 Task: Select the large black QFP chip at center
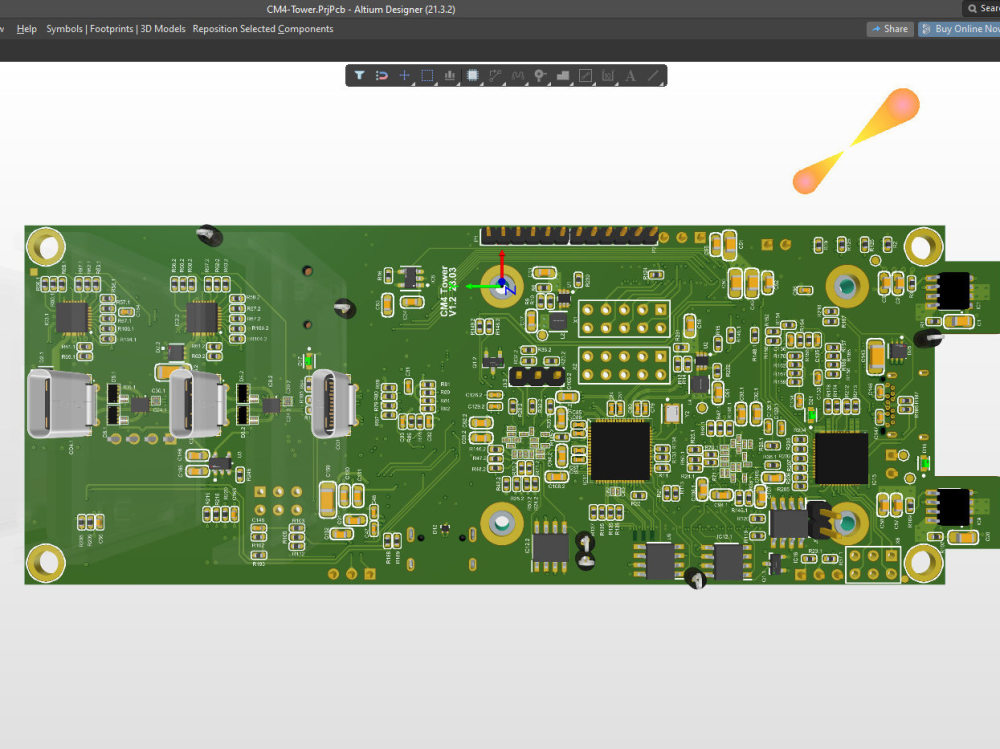tap(620, 450)
